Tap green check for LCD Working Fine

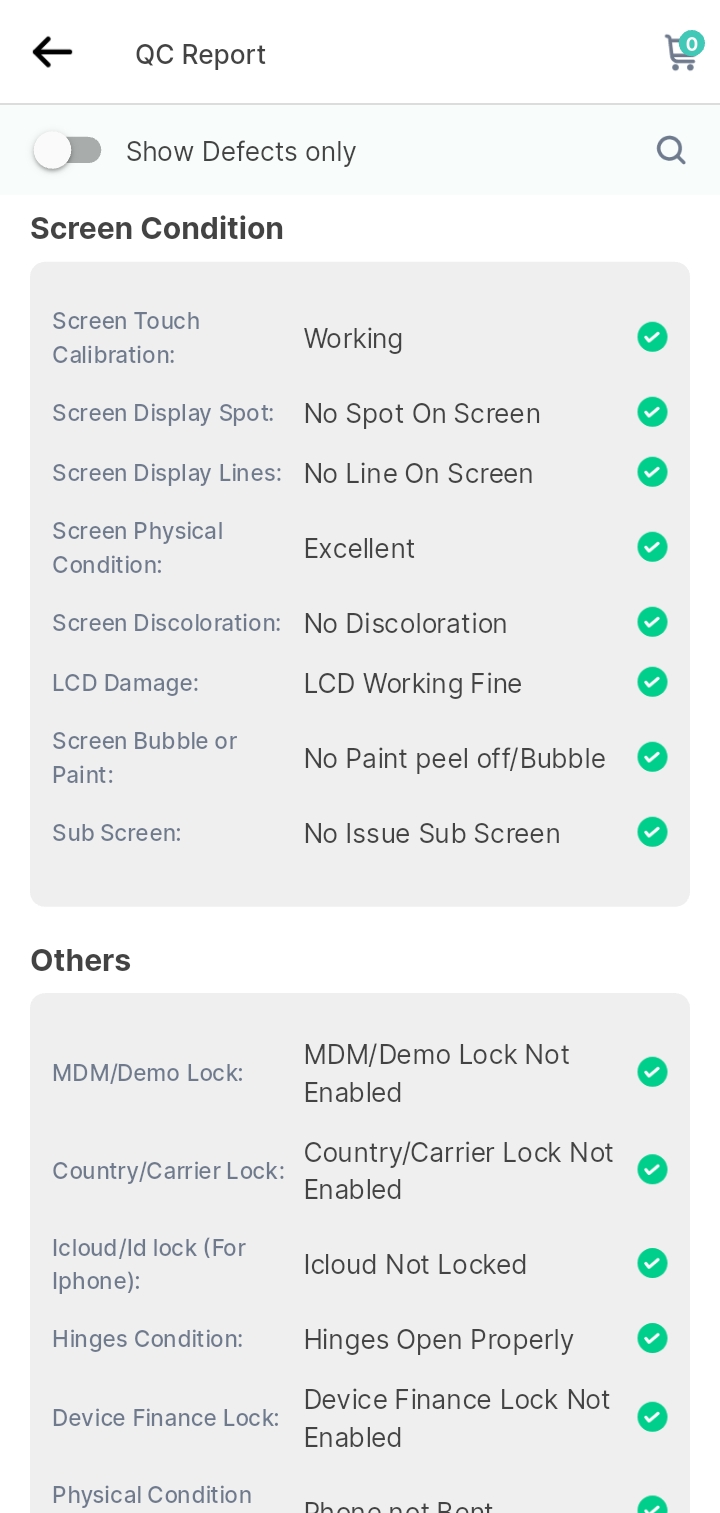[x=652, y=682]
